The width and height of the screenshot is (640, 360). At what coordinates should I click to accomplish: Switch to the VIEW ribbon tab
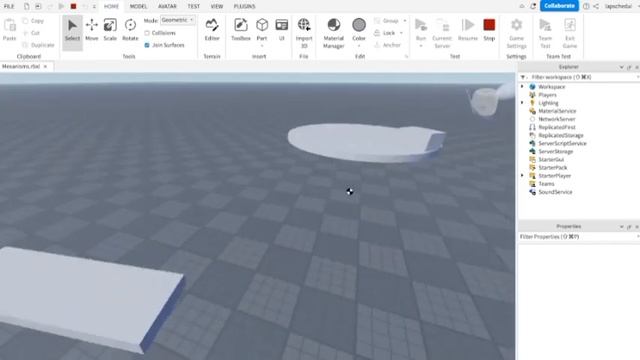click(217, 6)
